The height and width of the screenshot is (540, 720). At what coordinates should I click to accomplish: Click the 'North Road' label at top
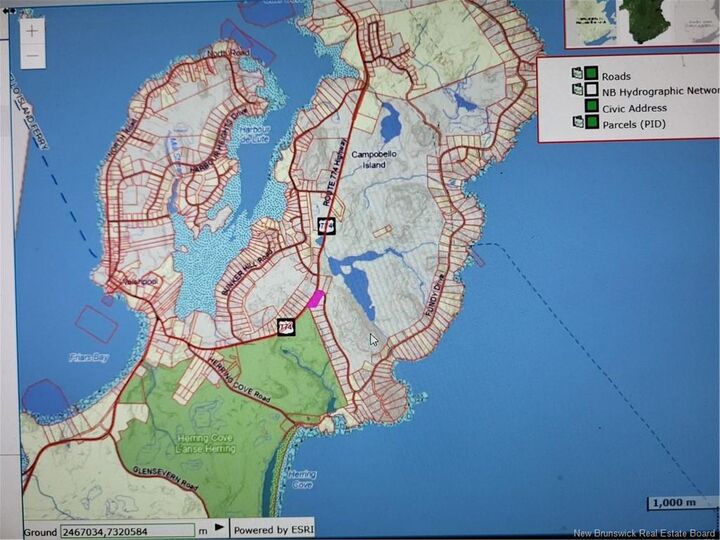pyautogui.click(x=229, y=53)
